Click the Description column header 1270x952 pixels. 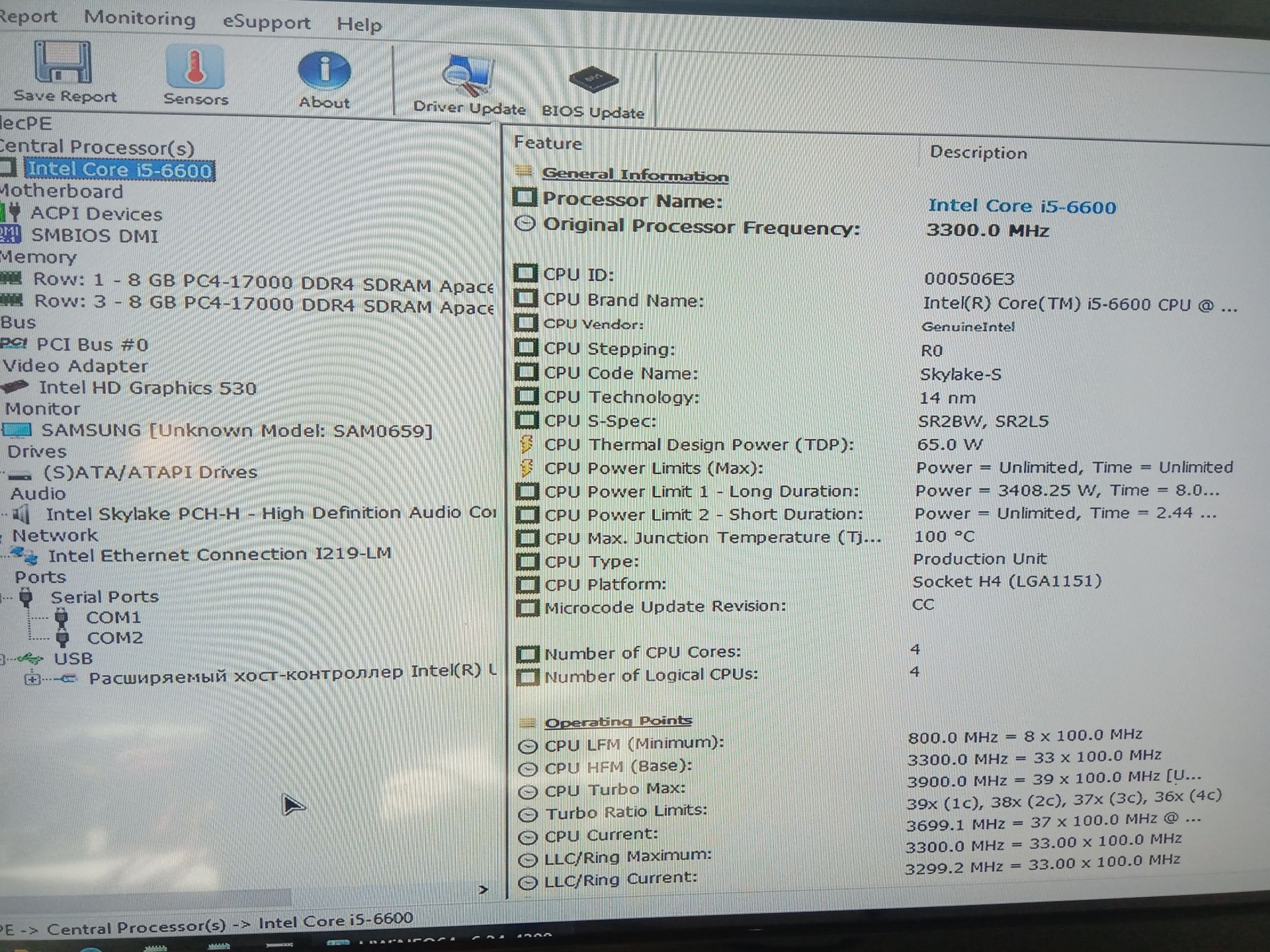(978, 153)
